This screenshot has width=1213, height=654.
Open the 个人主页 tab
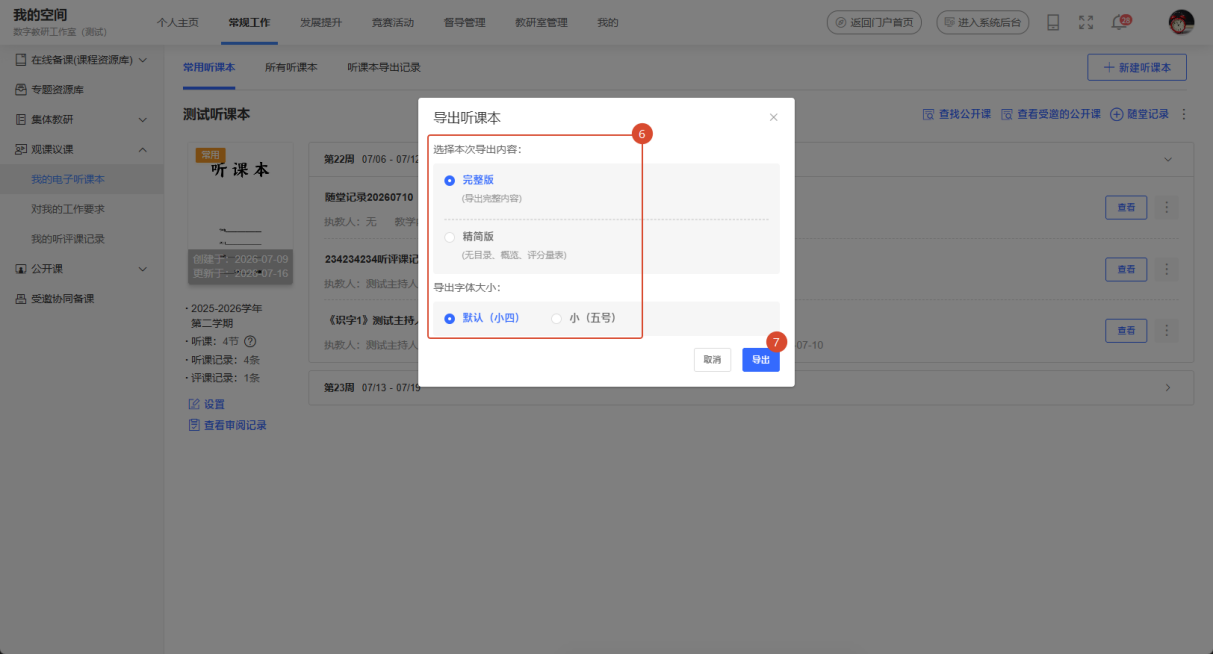(x=178, y=22)
